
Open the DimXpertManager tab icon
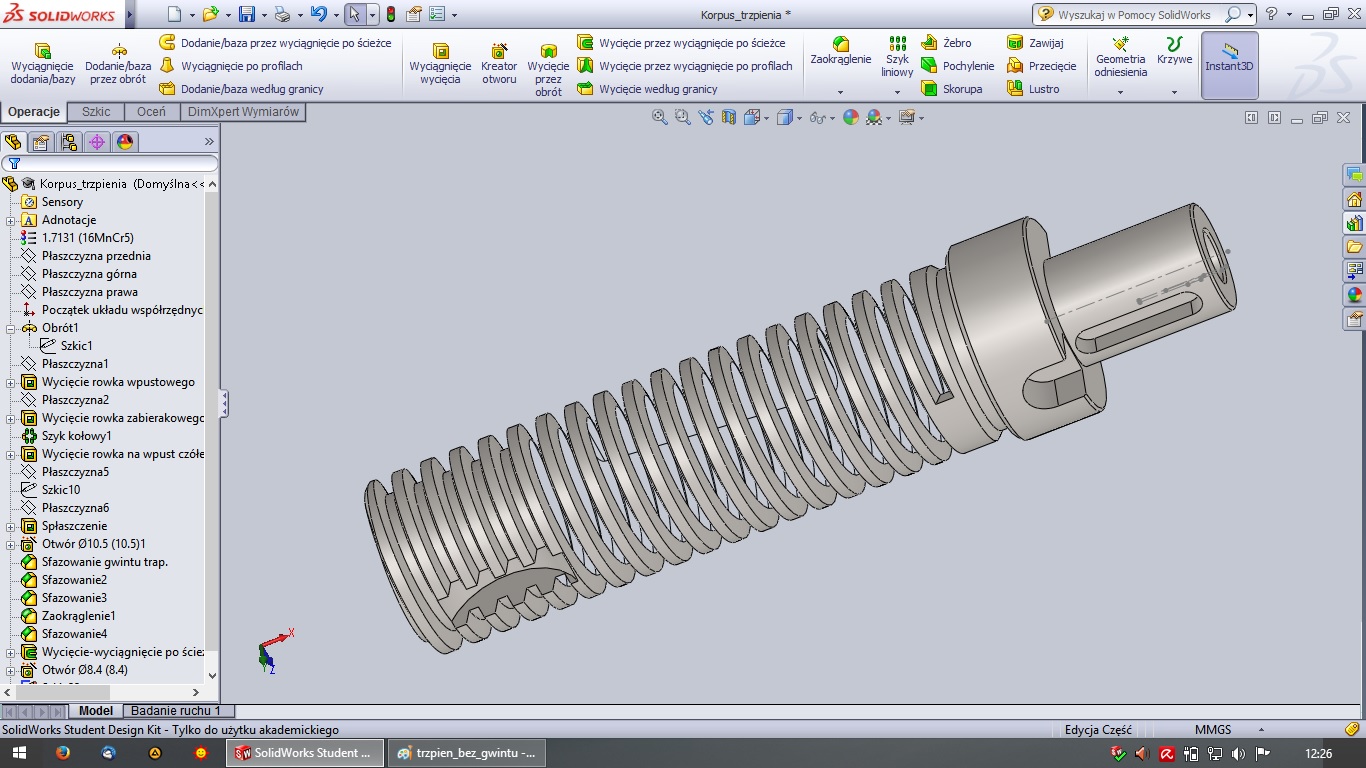click(97, 142)
